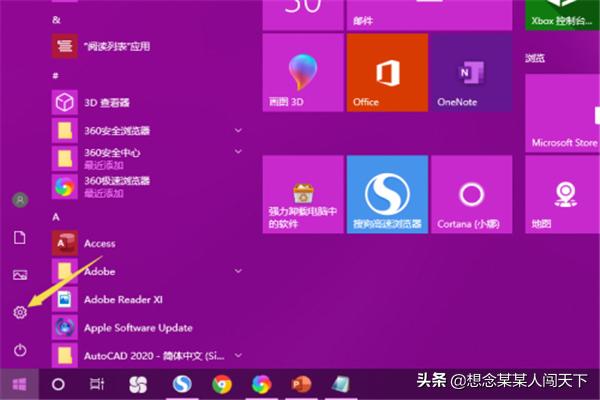Open the calendar tile showing 30
The height and width of the screenshot is (400, 600).
pos(303,15)
